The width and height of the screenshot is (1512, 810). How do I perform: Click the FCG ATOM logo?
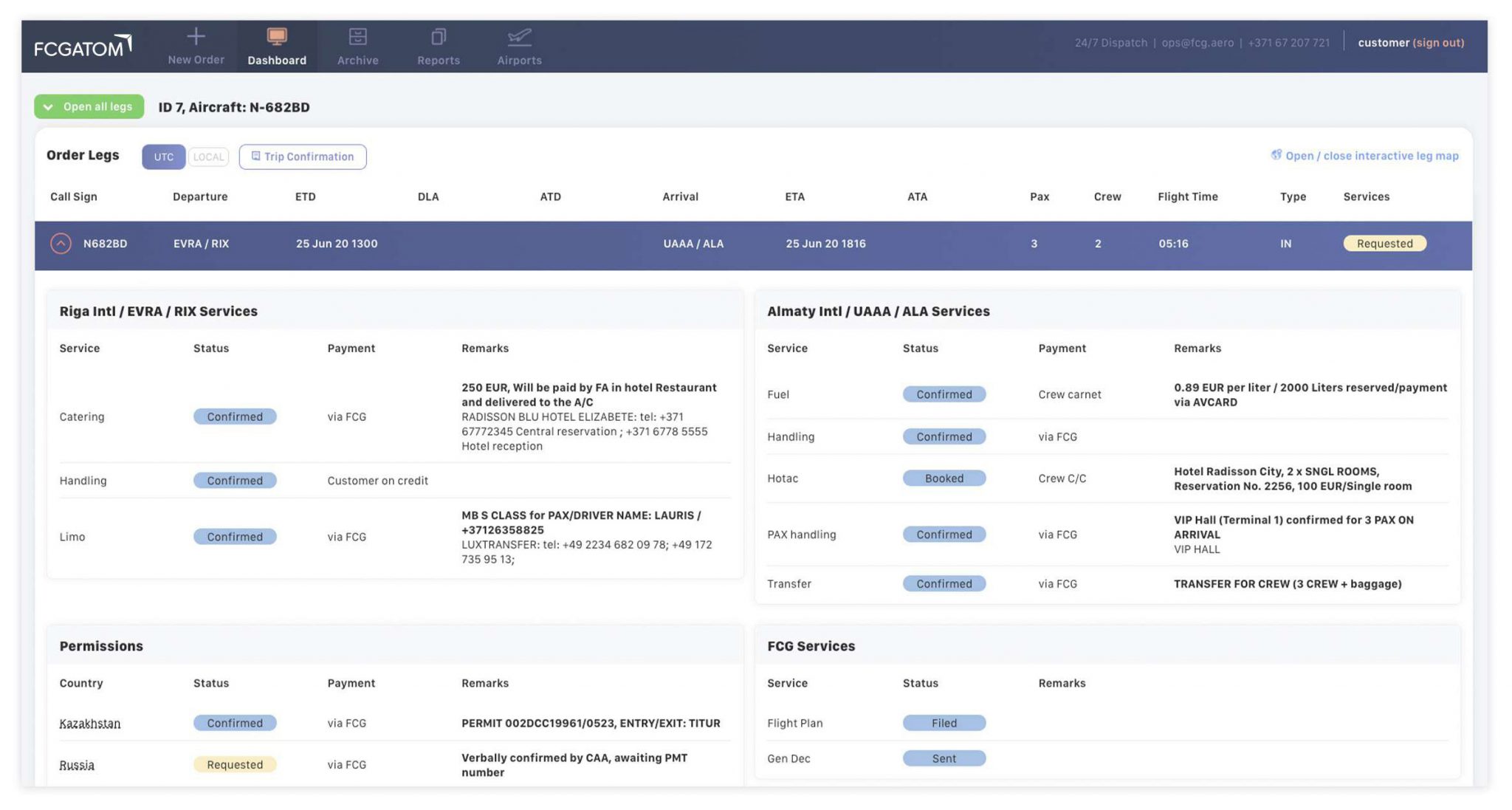click(81, 46)
